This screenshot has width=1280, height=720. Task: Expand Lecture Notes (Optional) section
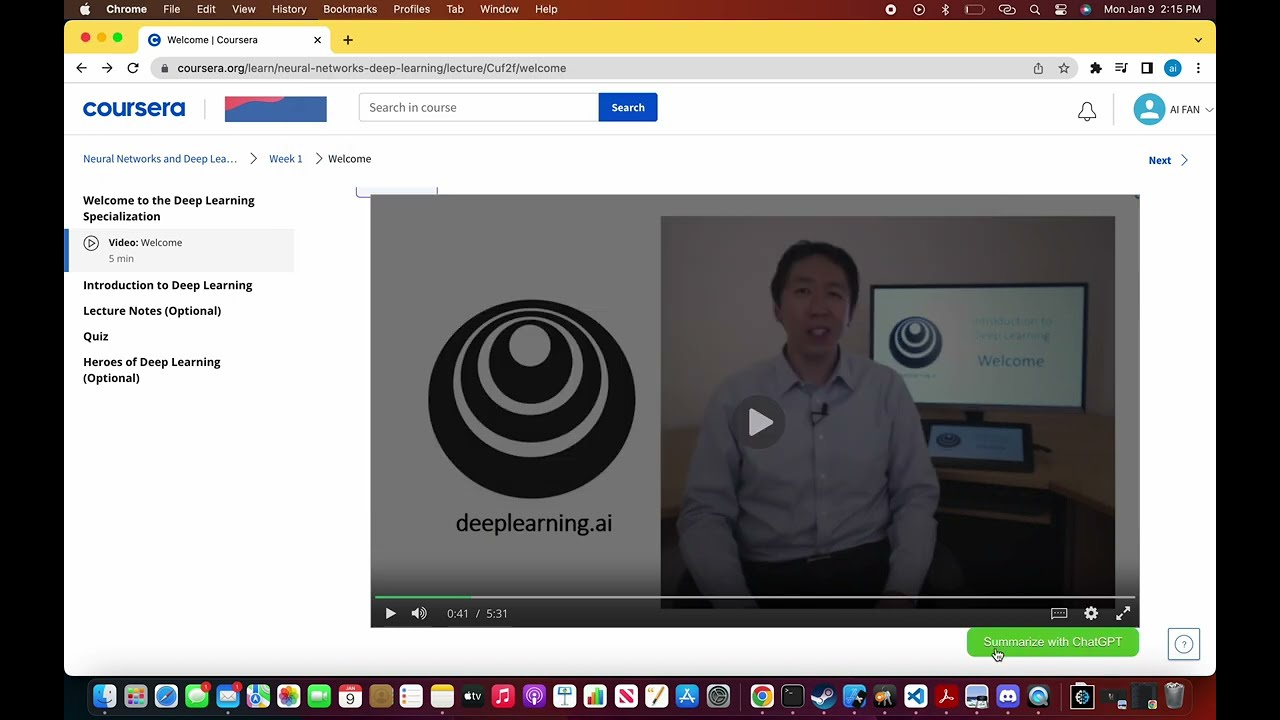point(152,311)
